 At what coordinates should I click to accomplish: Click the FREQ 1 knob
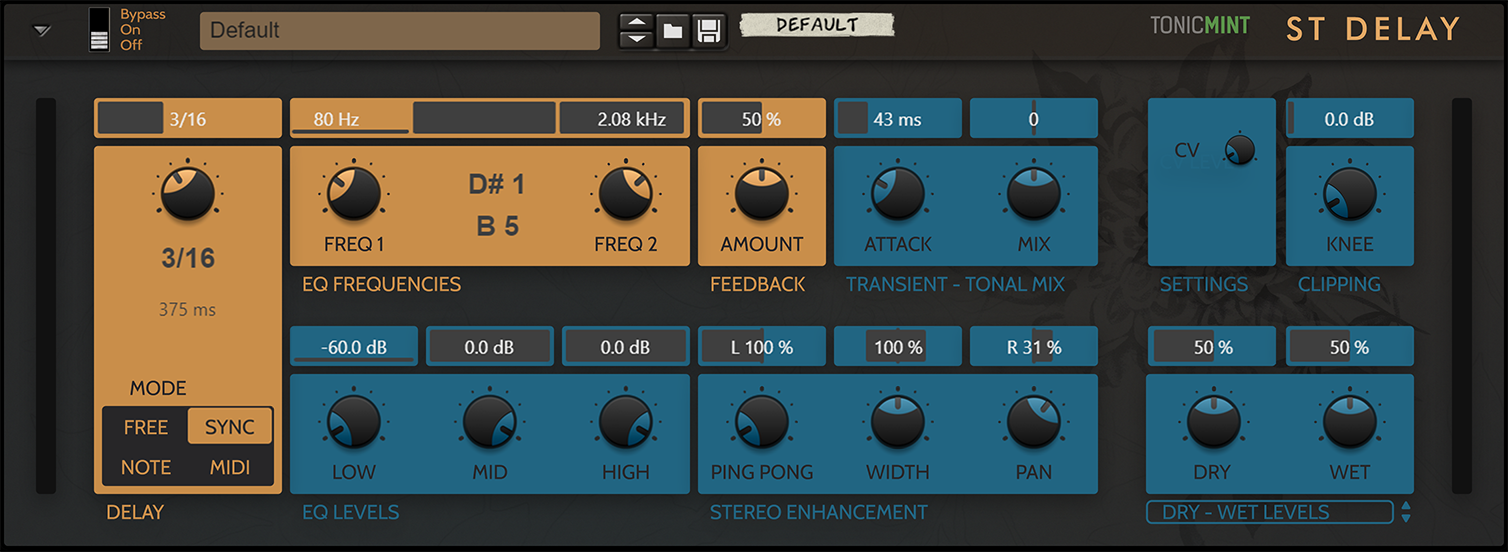click(354, 194)
